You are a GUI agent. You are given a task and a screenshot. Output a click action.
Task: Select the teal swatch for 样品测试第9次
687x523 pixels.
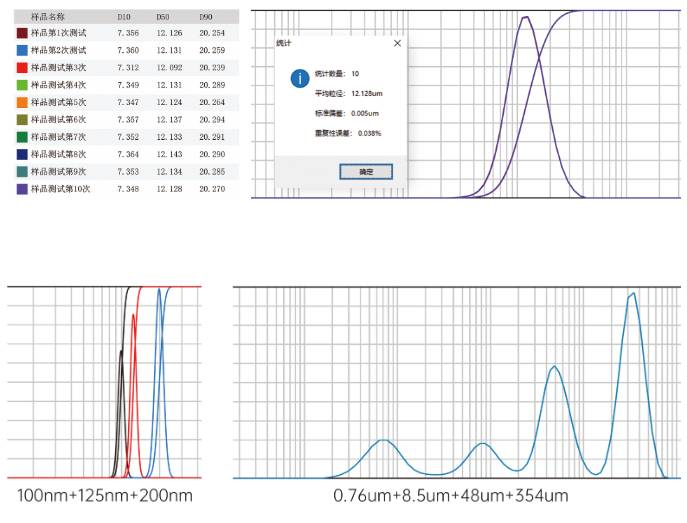(22, 172)
